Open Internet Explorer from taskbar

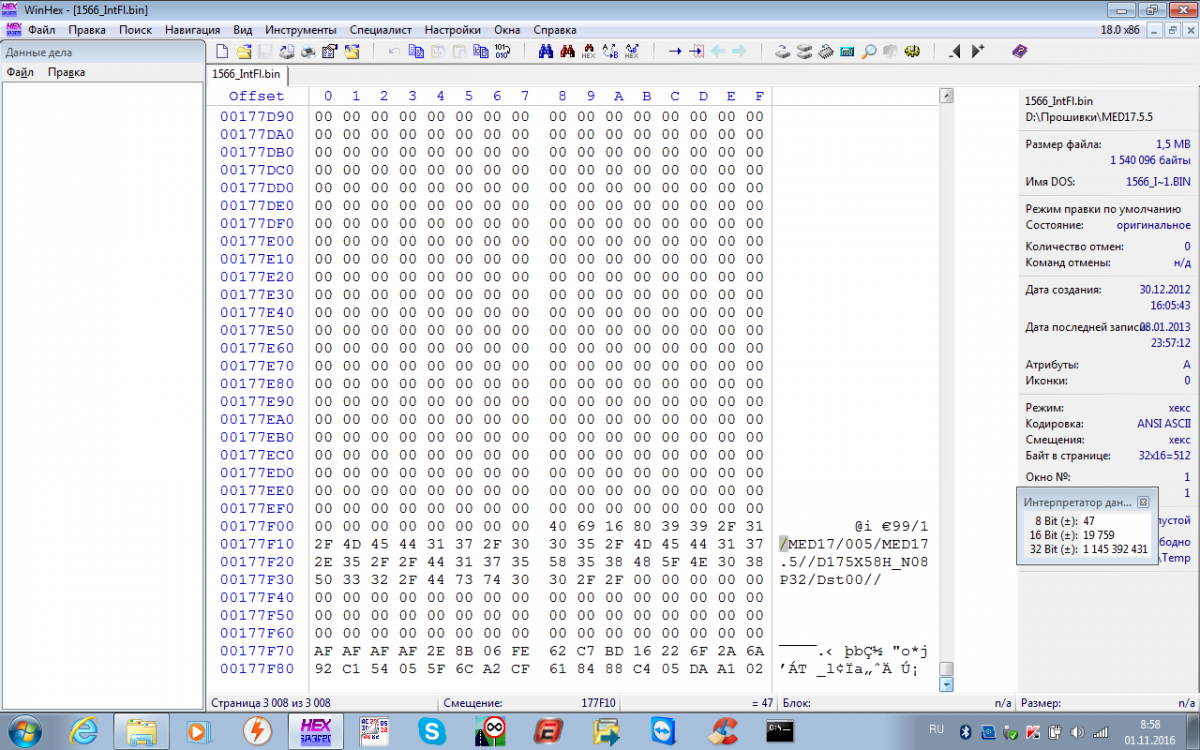84,731
